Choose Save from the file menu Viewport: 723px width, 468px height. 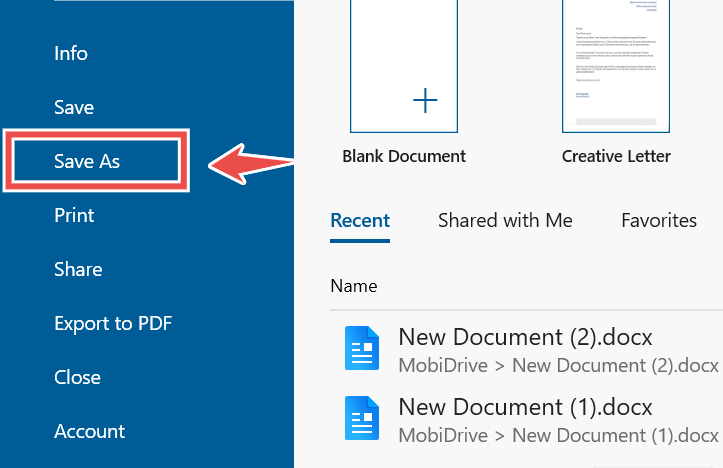pyautogui.click(x=74, y=107)
